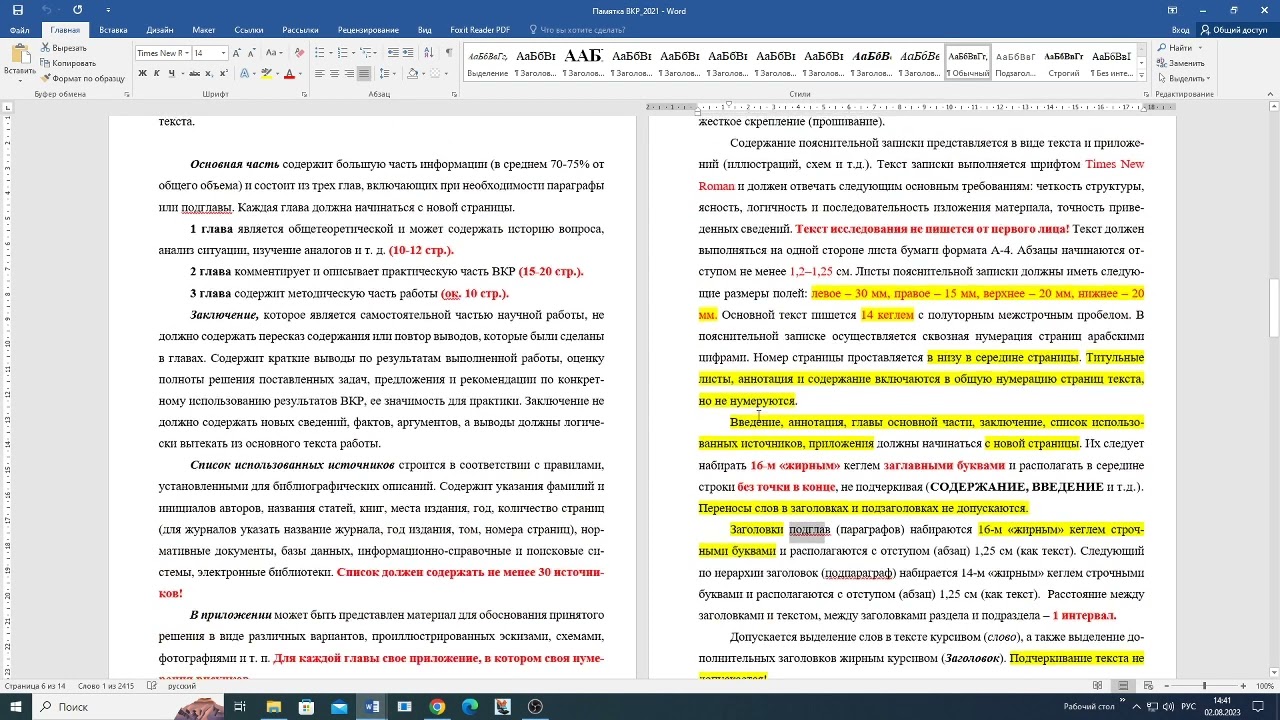Toggle underline (Ч) formatting

point(172,74)
